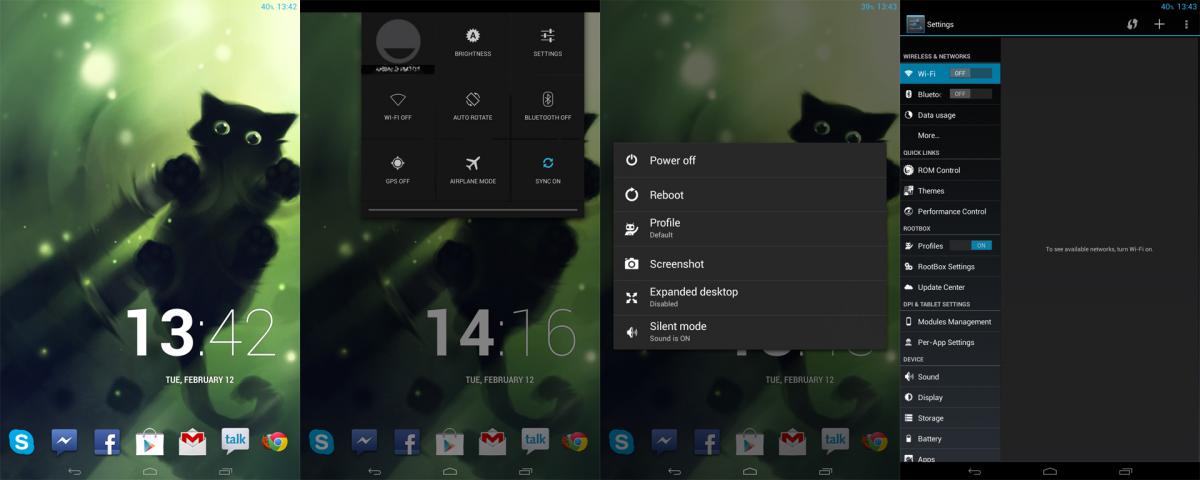
Task: Tap home navigation button below the power menu
Action: pos(750,470)
